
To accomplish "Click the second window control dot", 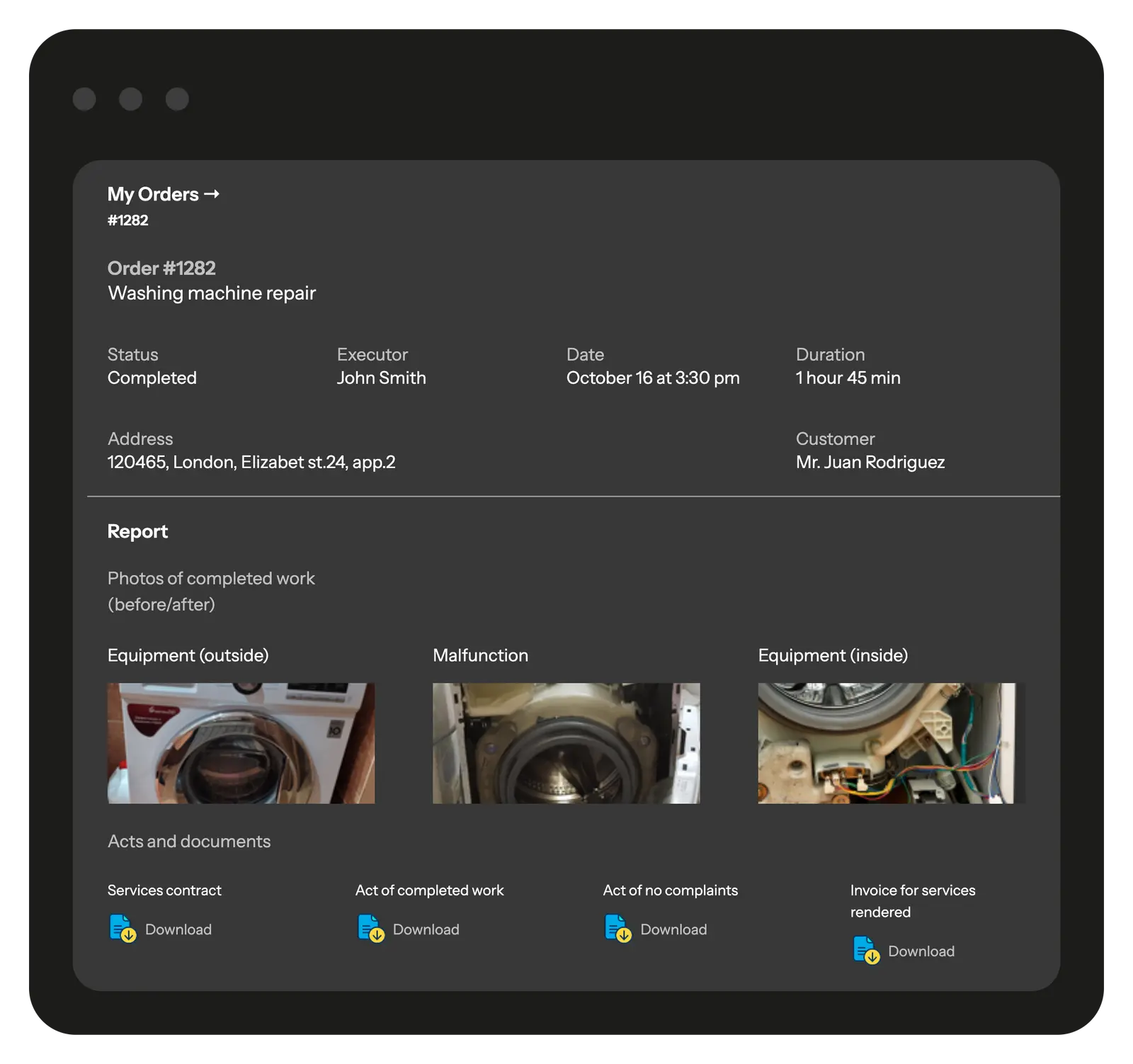I will coord(130,99).
